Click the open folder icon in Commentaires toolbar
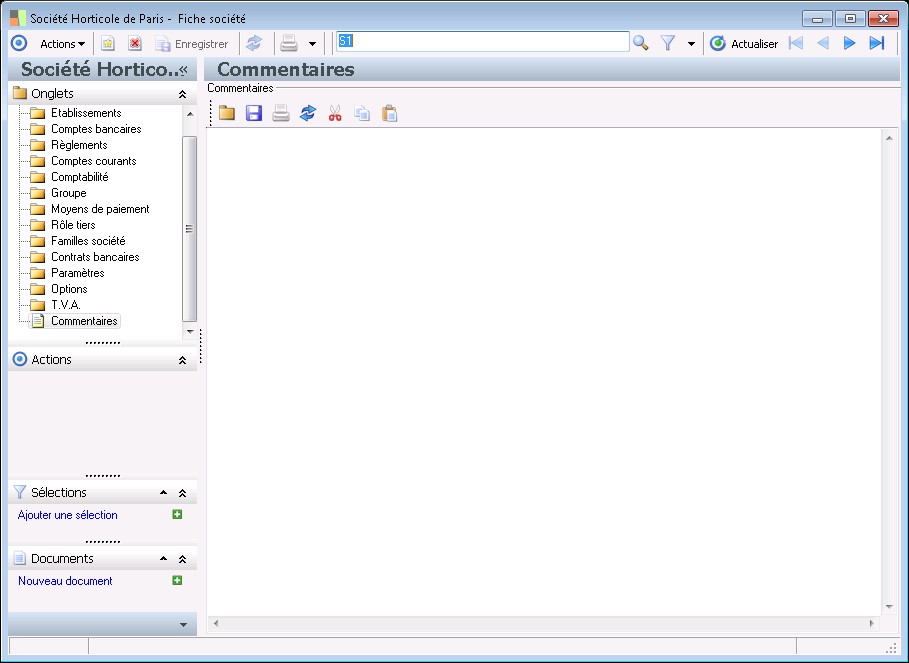Screen dimensions: 909x663 227,114
